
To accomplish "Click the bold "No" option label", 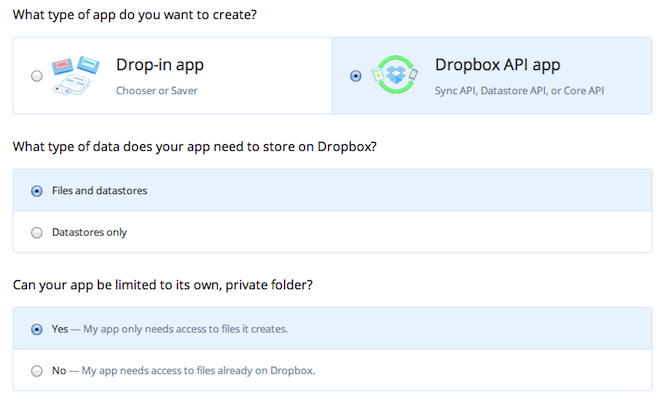I will (59, 370).
